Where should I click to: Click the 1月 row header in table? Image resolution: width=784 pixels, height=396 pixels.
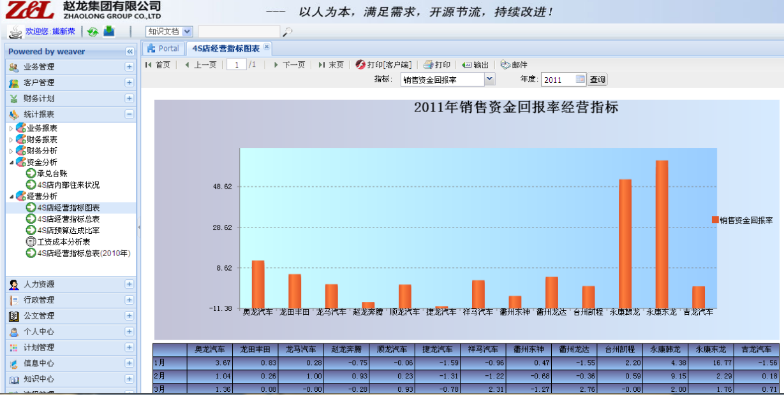(170, 363)
